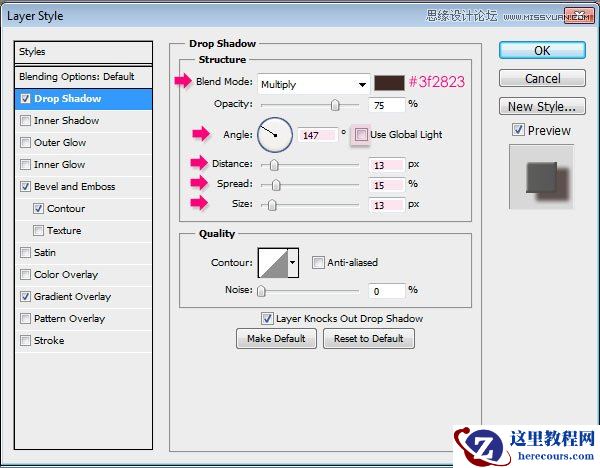Select the Gradient Overlay style row
600x468 pixels.
click(x=83, y=297)
